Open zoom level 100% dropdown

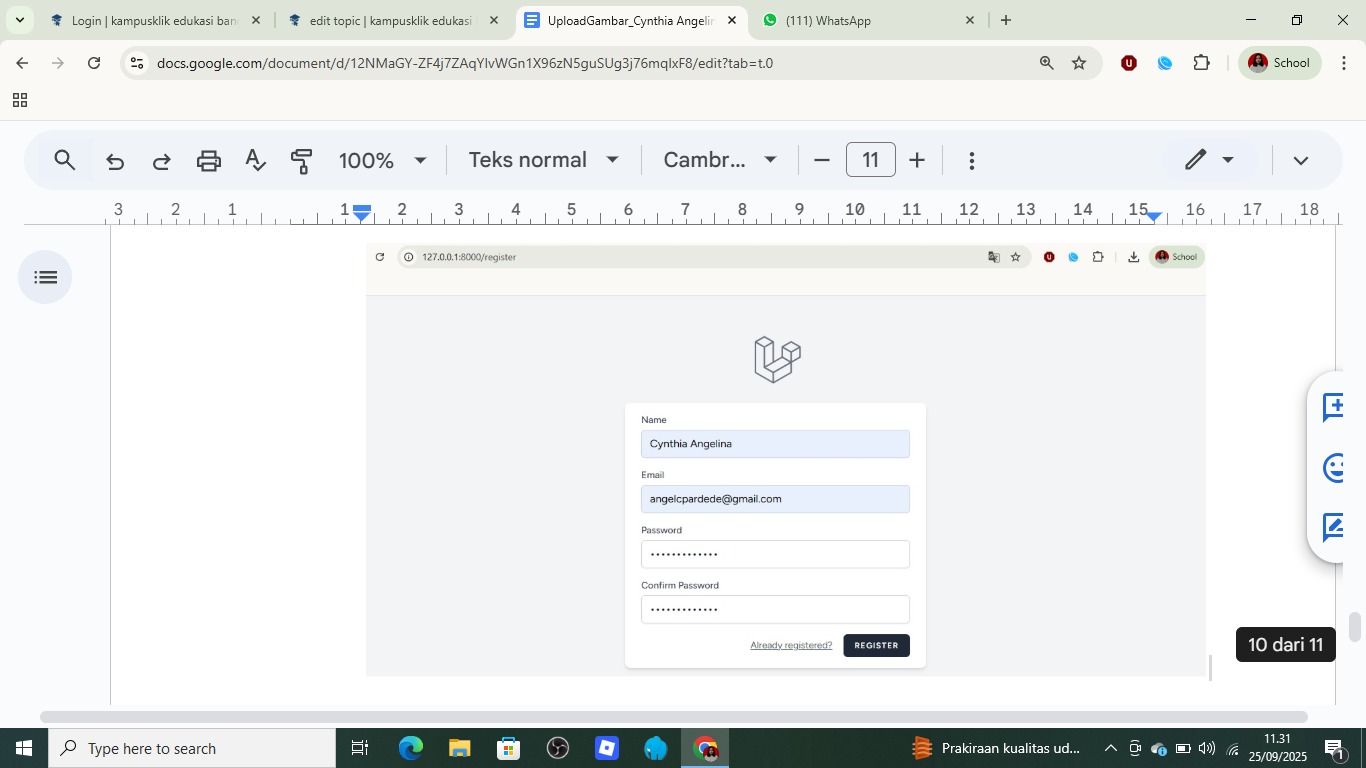[382, 160]
